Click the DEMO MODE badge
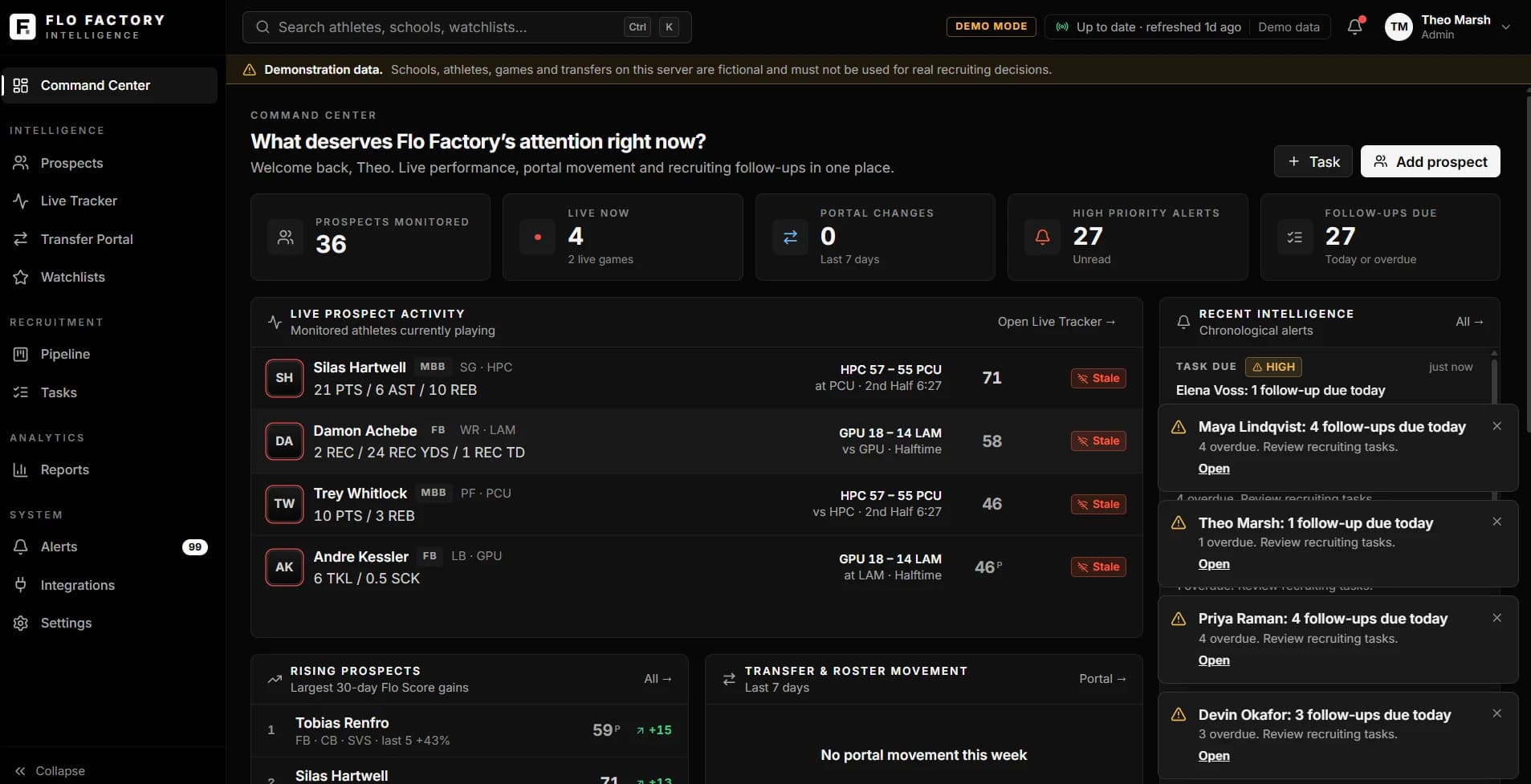This screenshot has height=784, width=1531. (x=991, y=26)
